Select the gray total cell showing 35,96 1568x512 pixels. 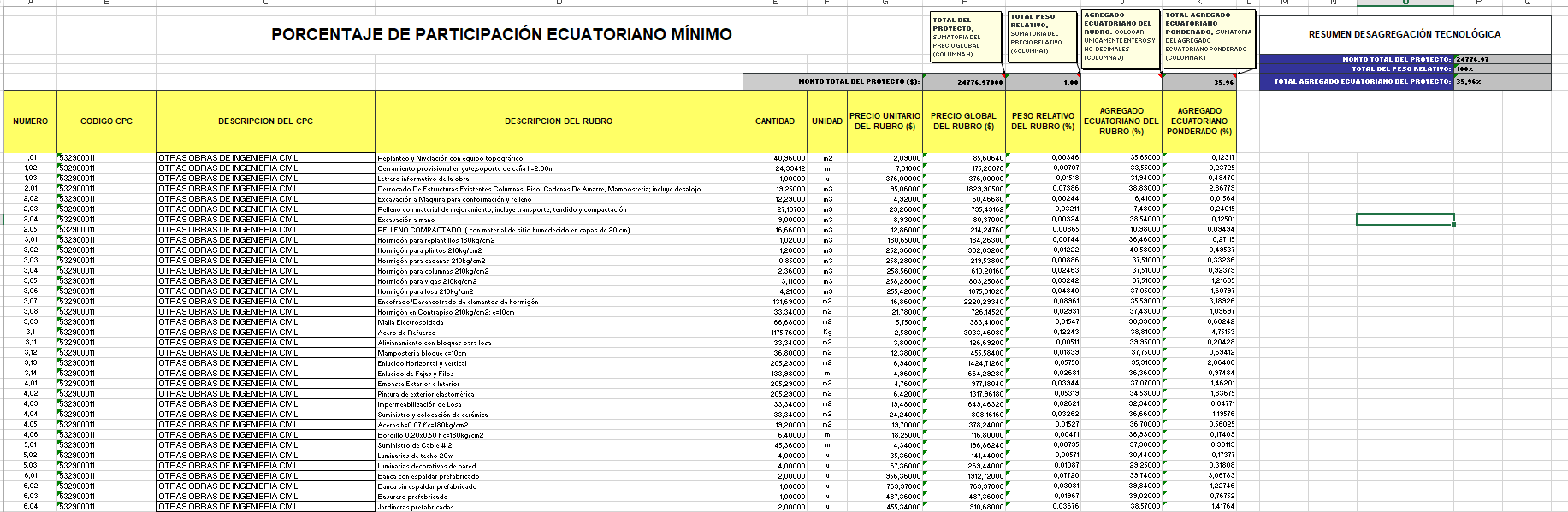[1198, 82]
